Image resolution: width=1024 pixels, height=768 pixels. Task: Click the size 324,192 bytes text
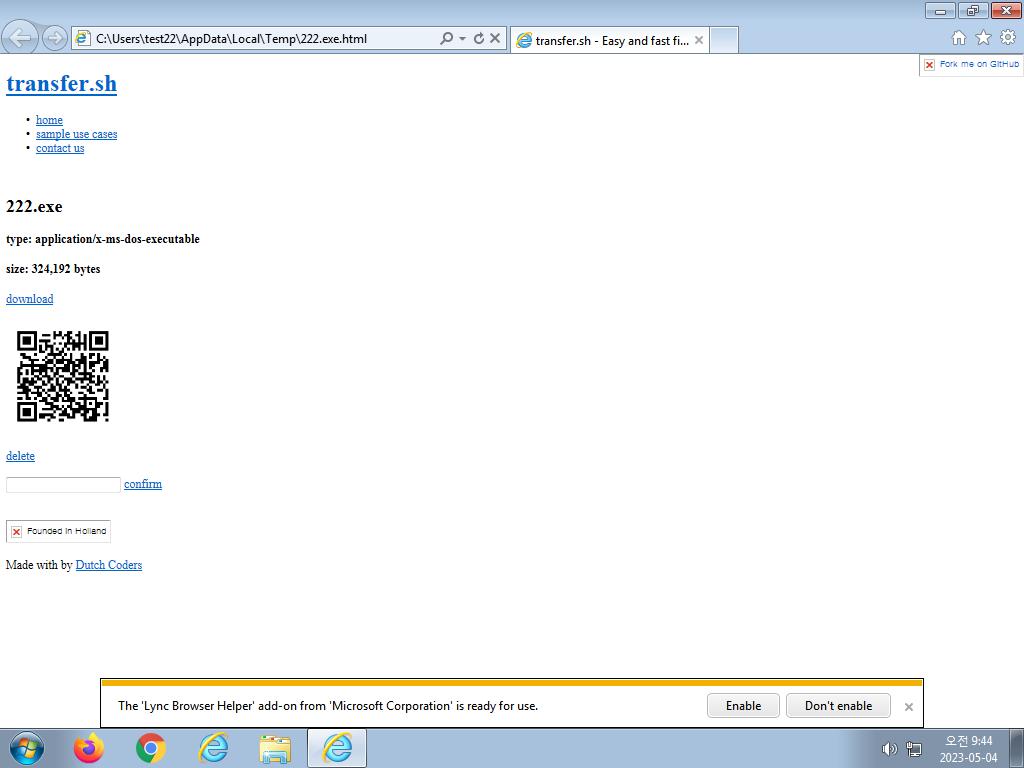[x=53, y=269]
